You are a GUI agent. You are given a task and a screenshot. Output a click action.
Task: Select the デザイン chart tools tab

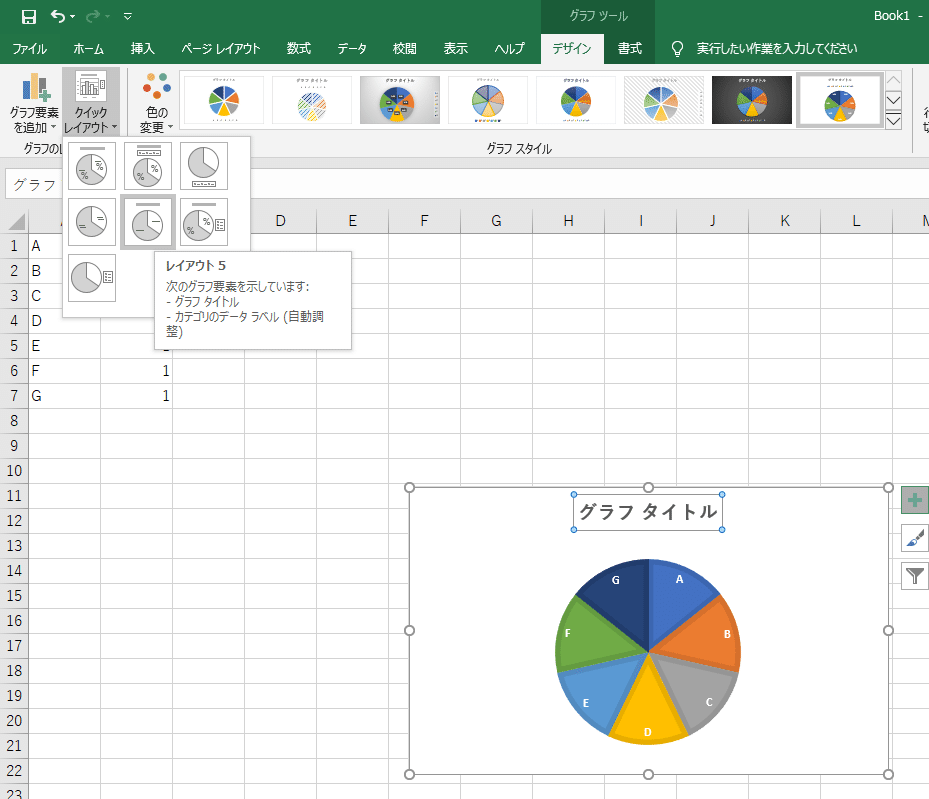pyautogui.click(x=572, y=49)
